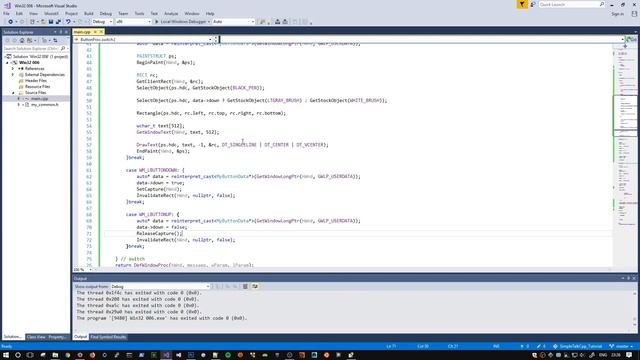Expand the References node
This screenshot has height=360, width=640.
[x=13, y=69]
